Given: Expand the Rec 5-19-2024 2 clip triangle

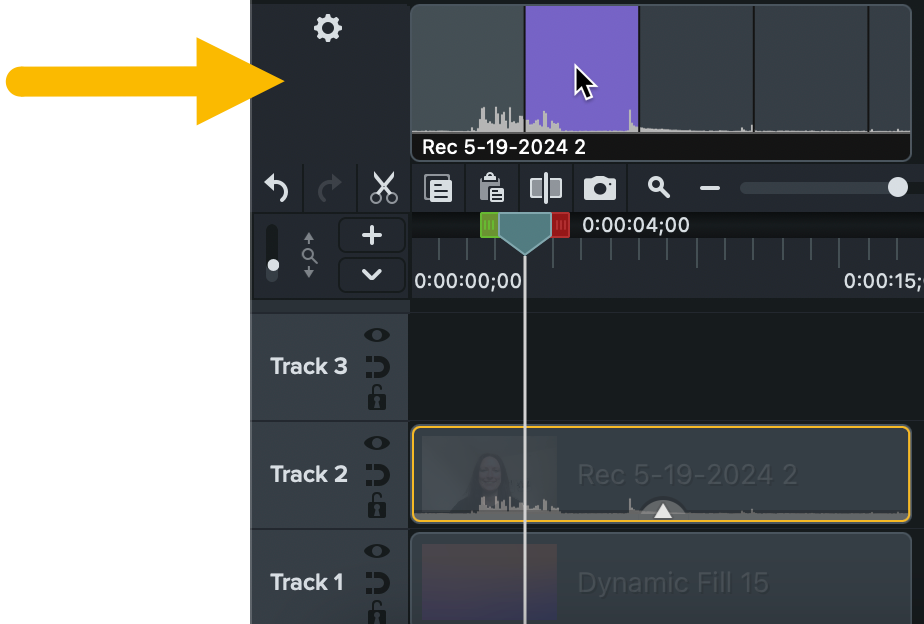Looking at the screenshot, I should [x=663, y=511].
